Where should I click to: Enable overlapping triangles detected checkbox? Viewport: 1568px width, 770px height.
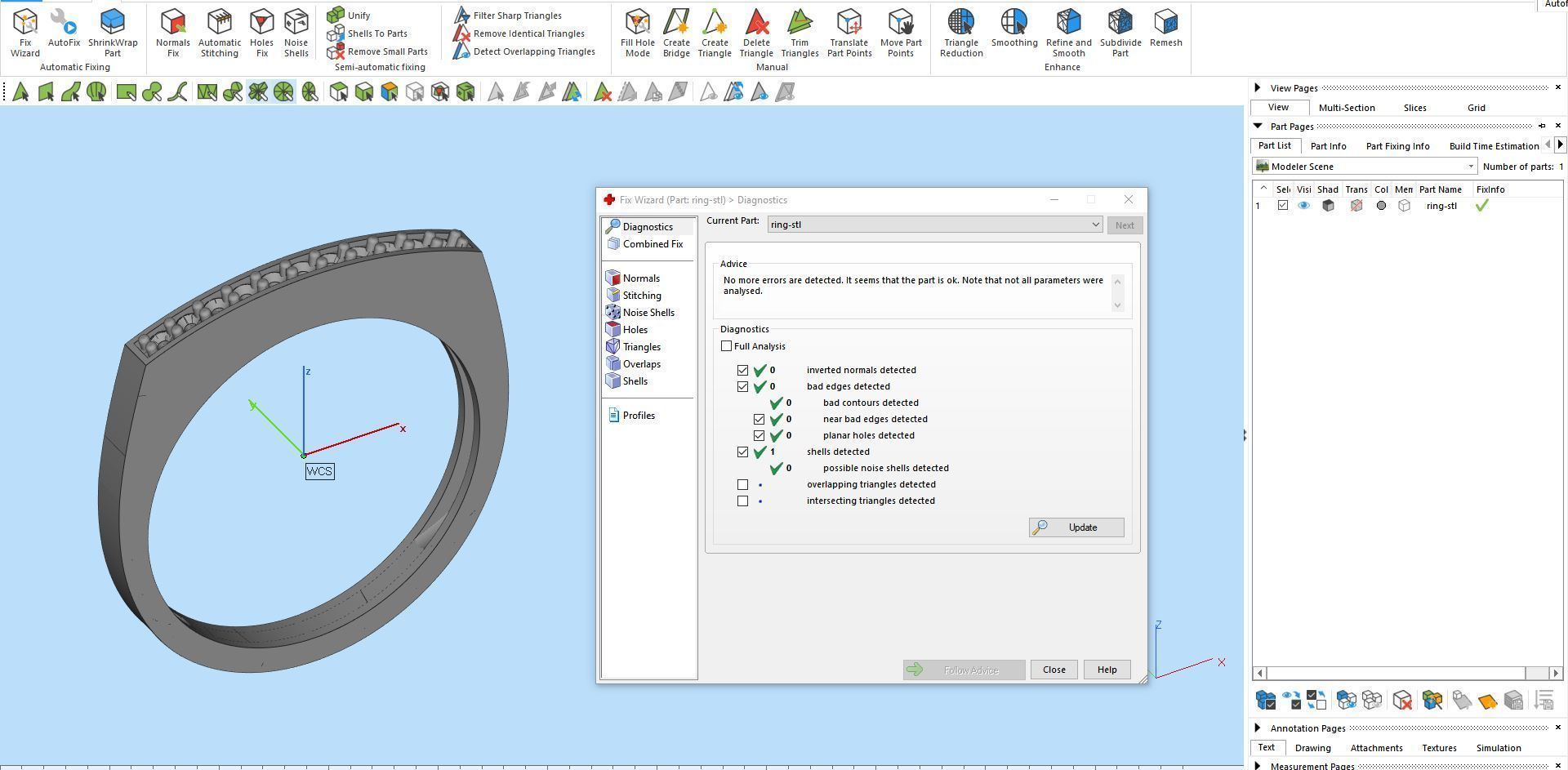742,484
